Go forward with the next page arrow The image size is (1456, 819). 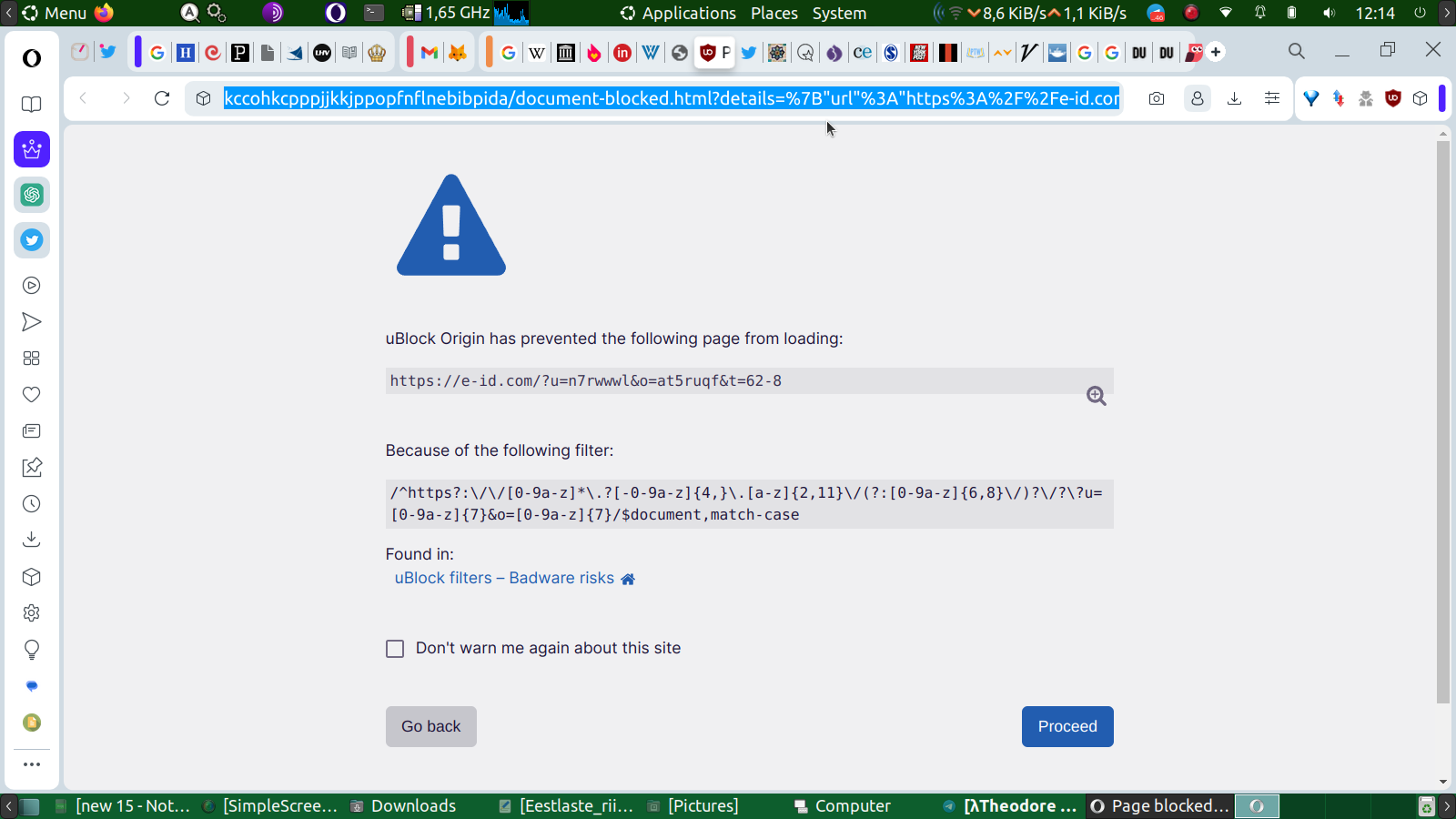click(x=126, y=98)
